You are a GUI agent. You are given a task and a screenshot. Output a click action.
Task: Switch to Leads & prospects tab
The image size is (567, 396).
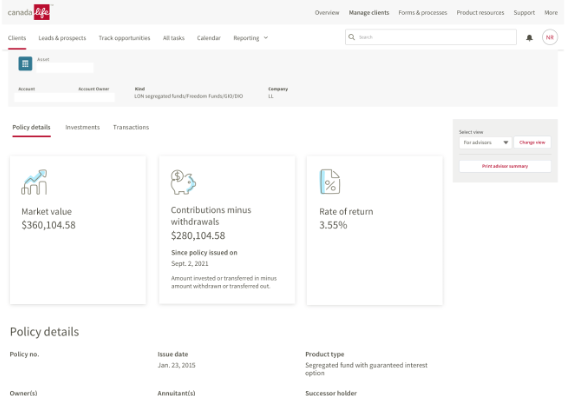62,38
